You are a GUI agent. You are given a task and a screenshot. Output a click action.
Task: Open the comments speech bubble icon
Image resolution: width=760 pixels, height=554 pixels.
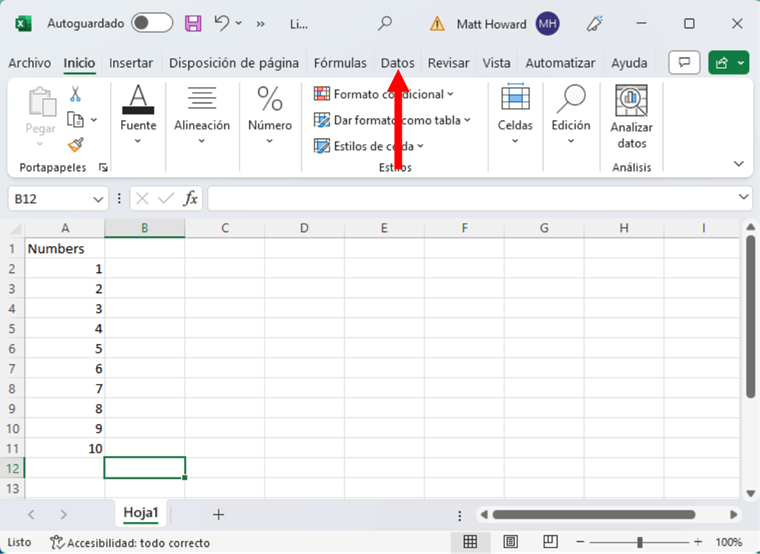coord(684,63)
